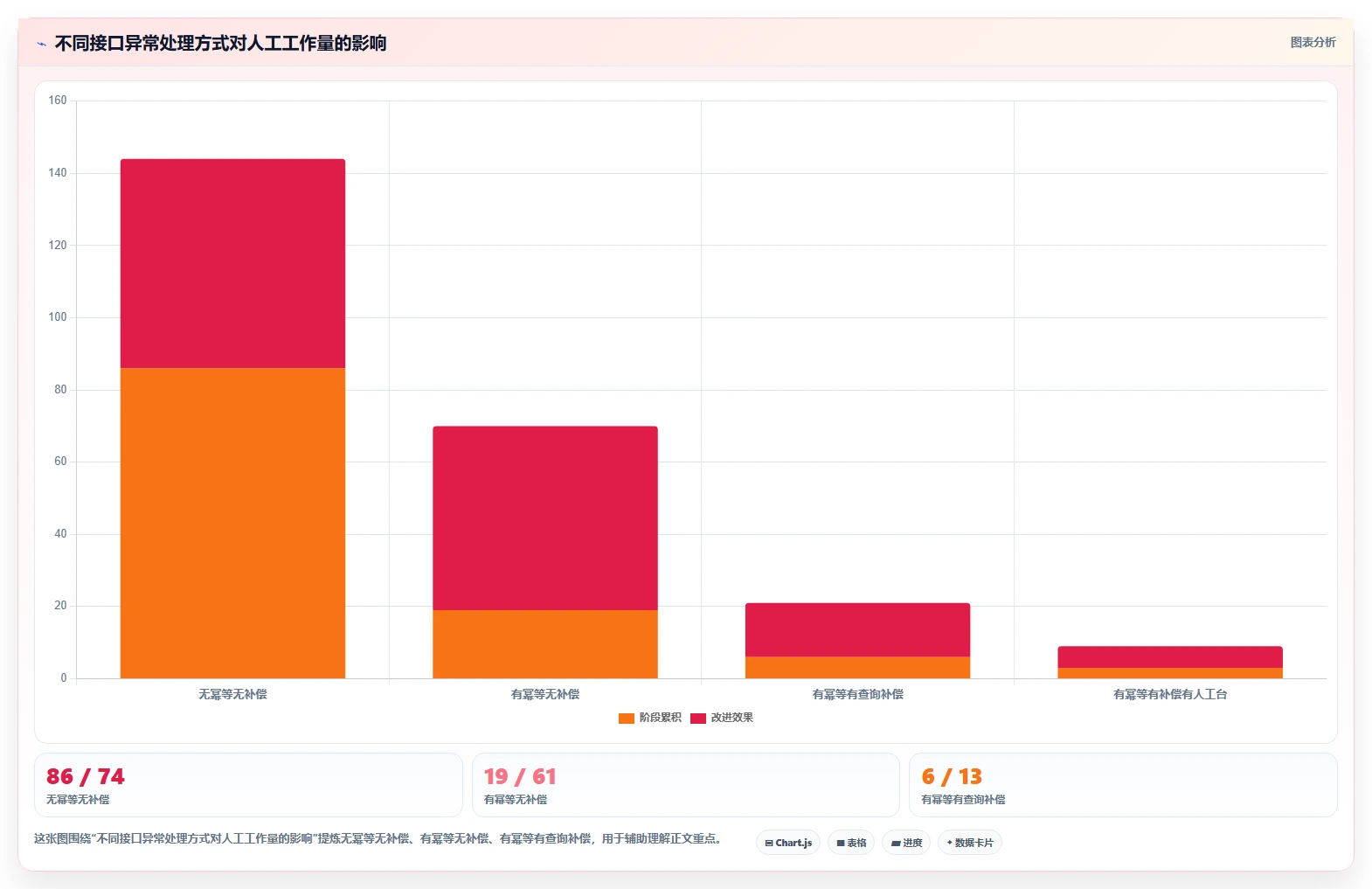This screenshot has width=1372, height=889.
Task: Click the y-axis value 80
Action: click(60, 390)
